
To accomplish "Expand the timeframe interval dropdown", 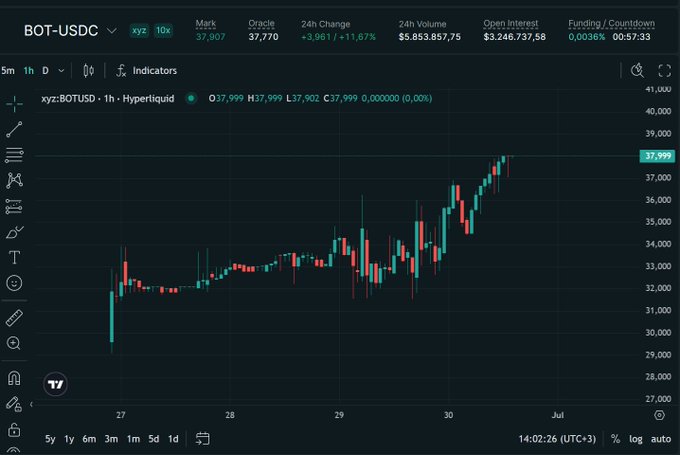I will 61,70.
